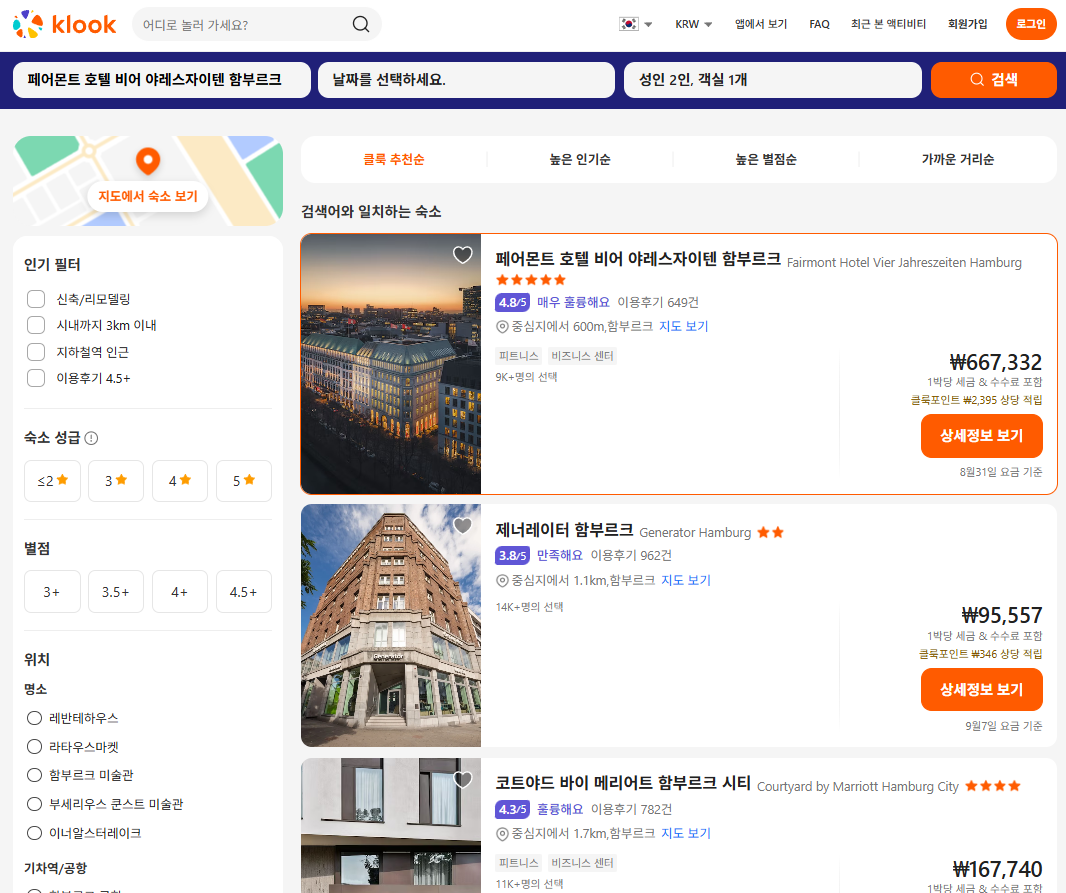The width and height of the screenshot is (1066, 893).
Task: Check the 신축/리모델링 filter
Action: click(x=36, y=299)
